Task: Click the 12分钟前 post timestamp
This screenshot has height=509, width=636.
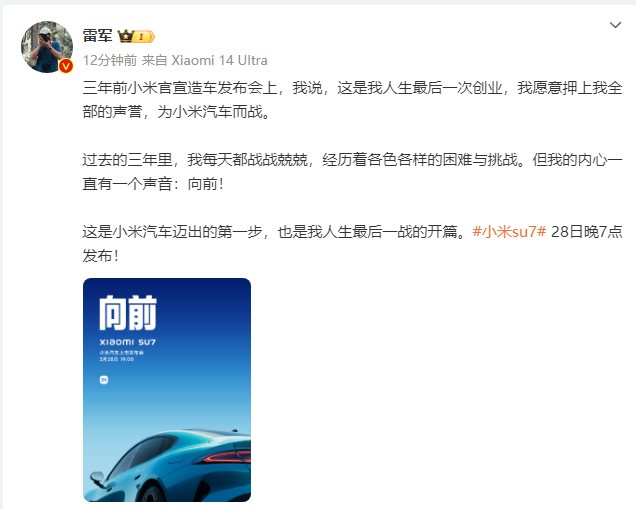Action: (110, 60)
